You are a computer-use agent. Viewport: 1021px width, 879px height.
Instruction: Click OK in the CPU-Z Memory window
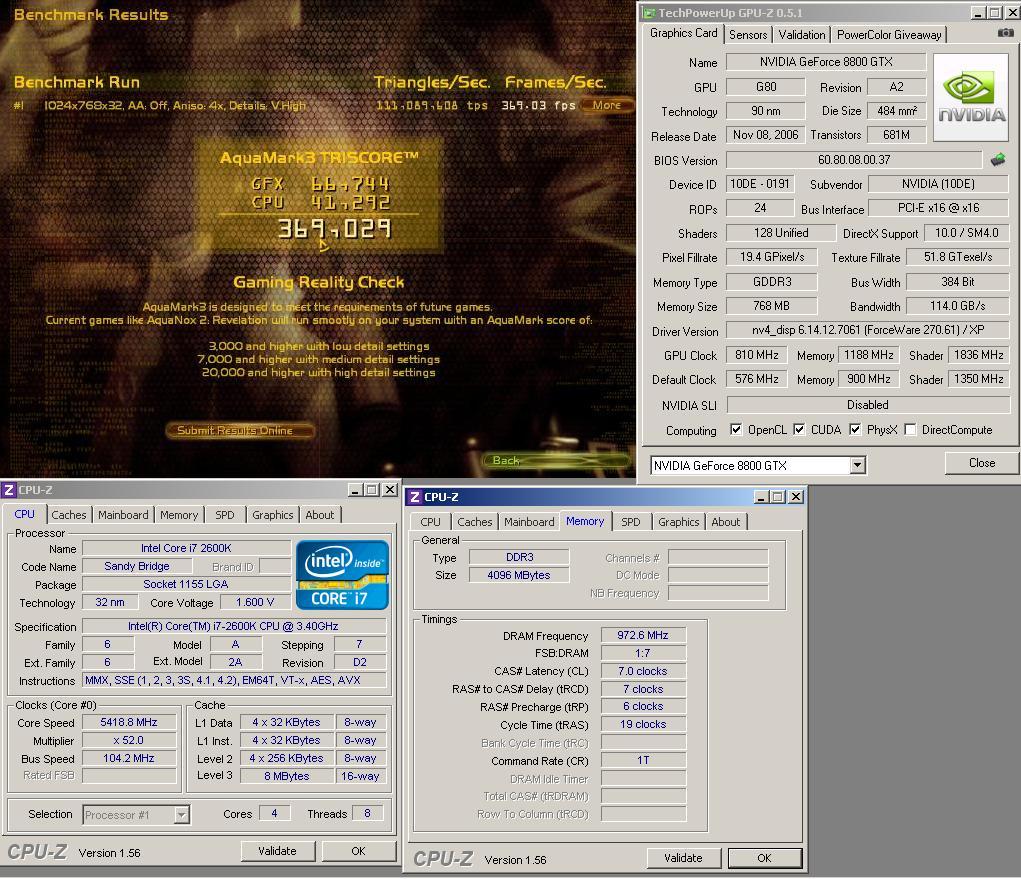pos(764,858)
